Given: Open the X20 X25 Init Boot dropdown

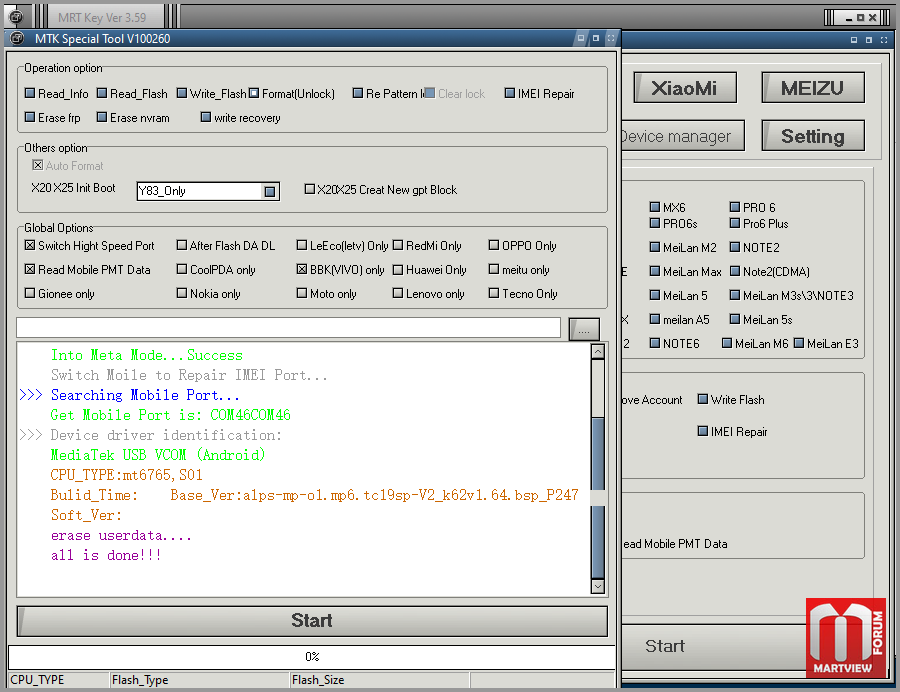Looking at the screenshot, I should pyautogui.click(x=269, y=191).
